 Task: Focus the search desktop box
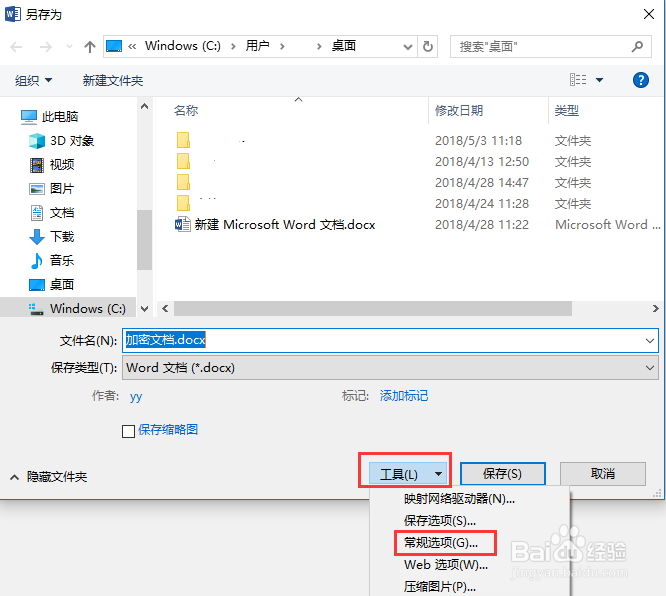550,46
